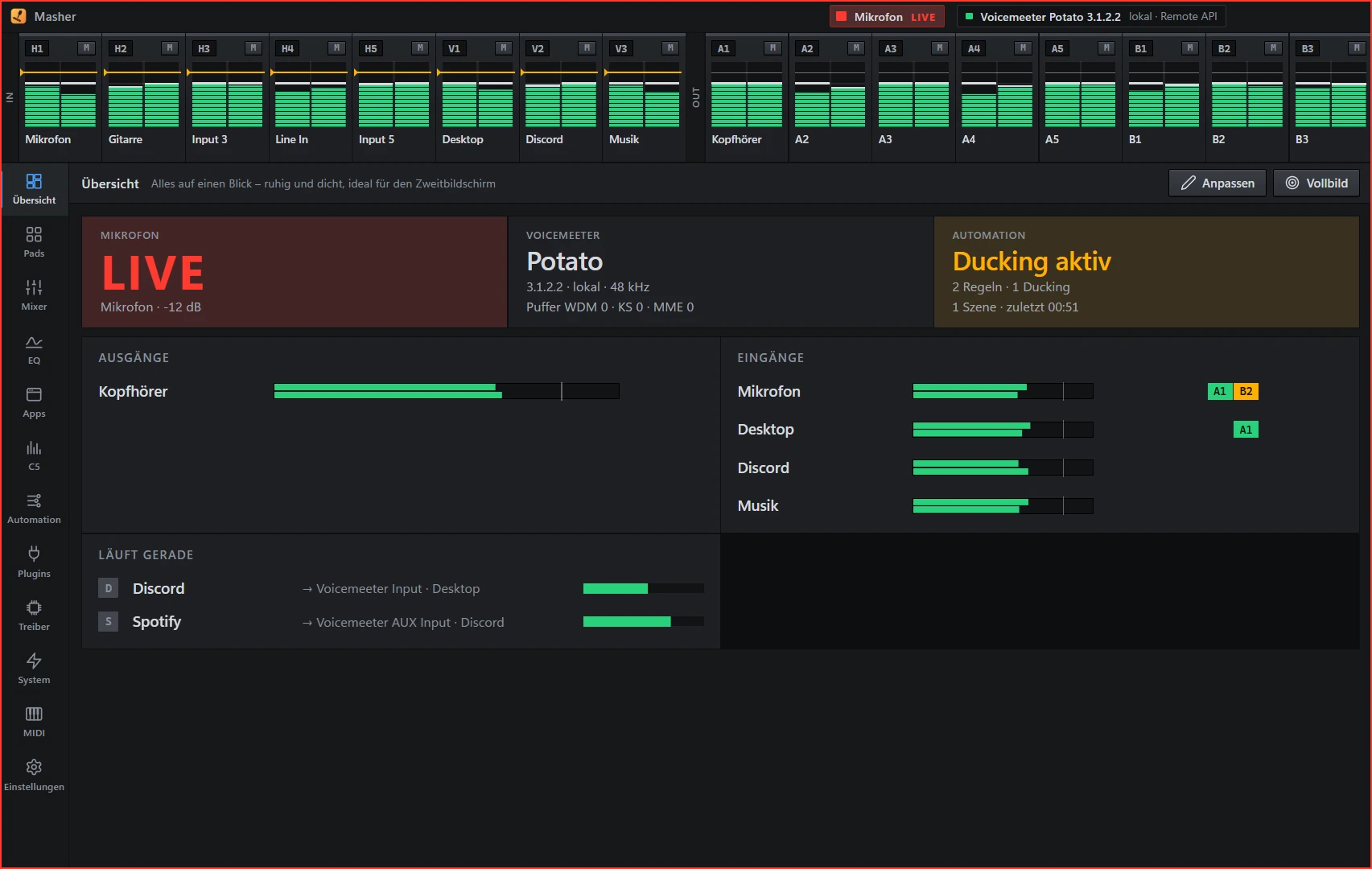Click the Anpassen button
This screenshot has height=869, width=1372.
1217,183
